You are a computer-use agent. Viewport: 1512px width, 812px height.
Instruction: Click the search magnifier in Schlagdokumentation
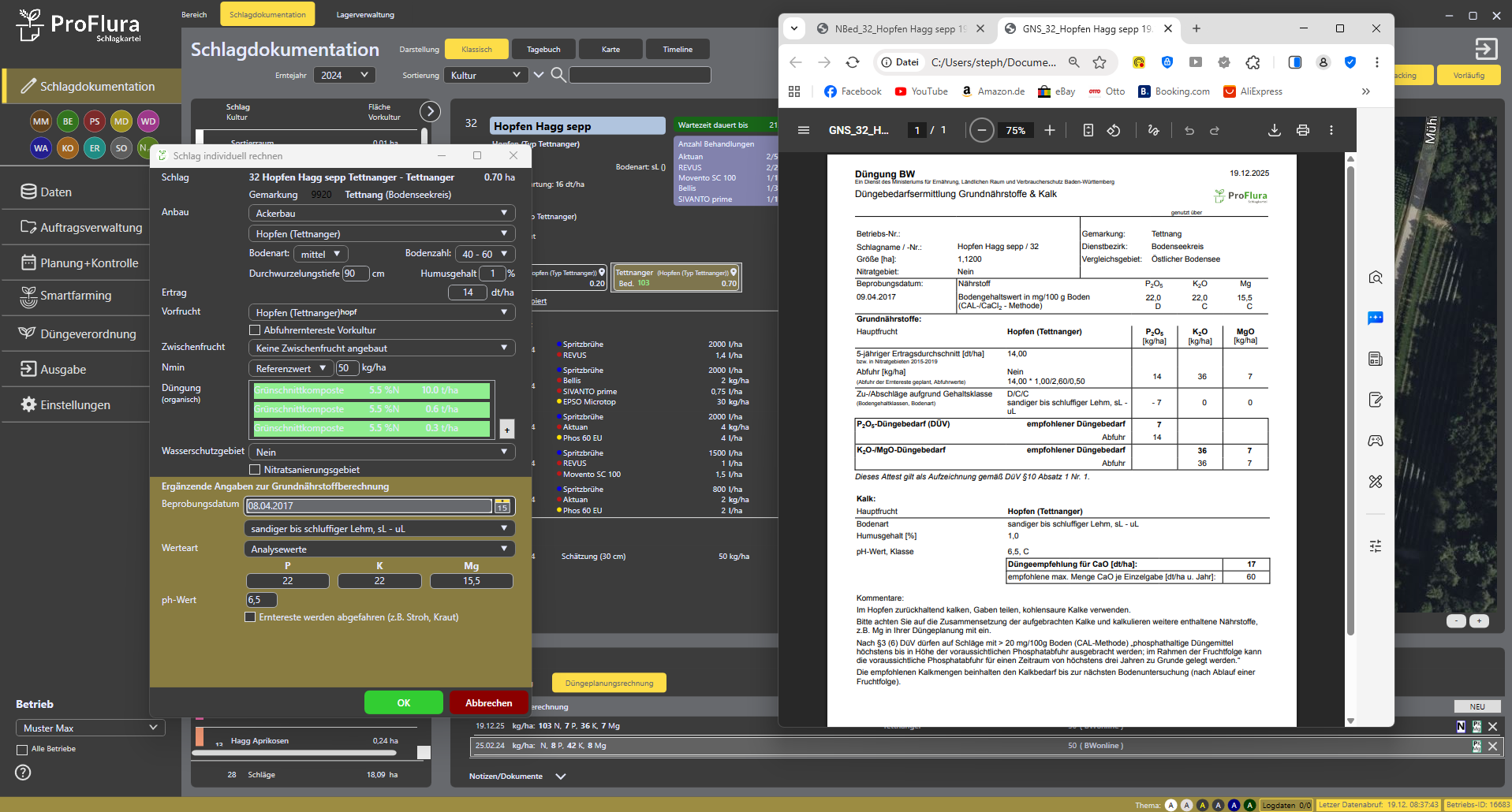tap(558, 75)
